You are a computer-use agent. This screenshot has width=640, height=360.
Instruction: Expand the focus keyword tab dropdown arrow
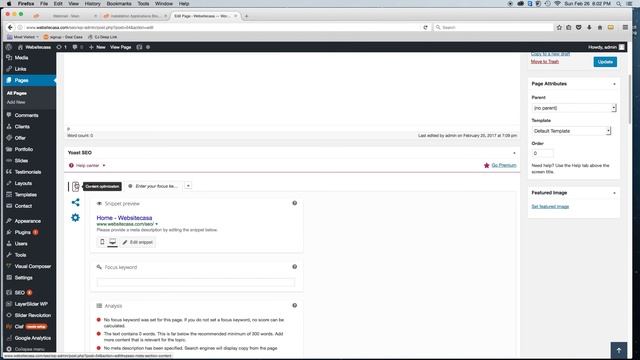[188, 186]
